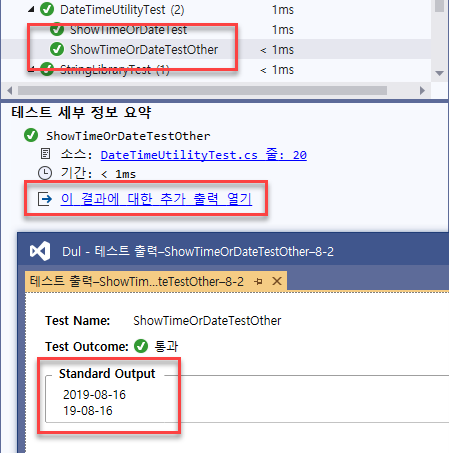Pin the test output tab
The image size is (449, 453).
pyautogui.click(x=258, y=282)
